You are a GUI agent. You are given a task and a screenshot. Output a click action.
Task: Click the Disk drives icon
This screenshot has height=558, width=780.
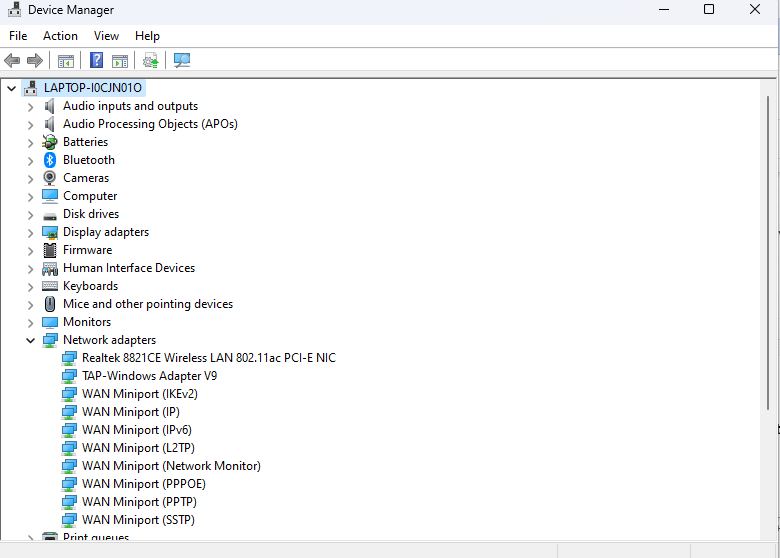click(50, 215)
